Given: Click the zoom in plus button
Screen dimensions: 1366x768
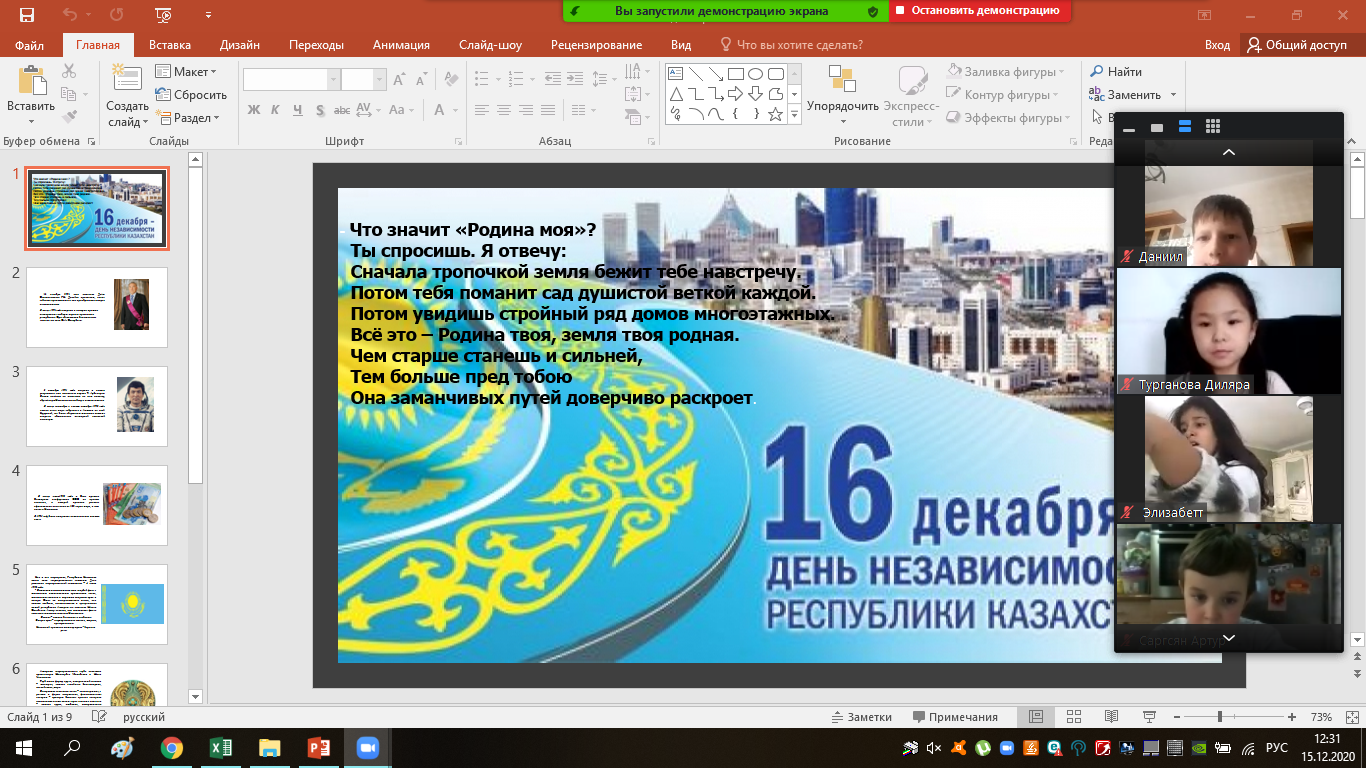Looking at the screenshot, I should [1292, 717].
